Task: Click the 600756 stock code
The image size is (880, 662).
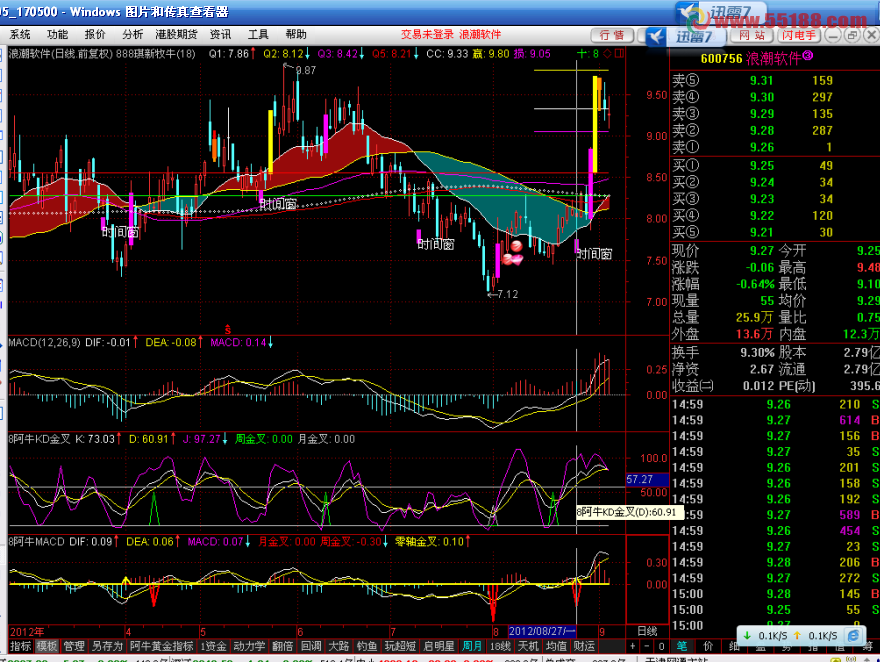Action: pos(721,58)
